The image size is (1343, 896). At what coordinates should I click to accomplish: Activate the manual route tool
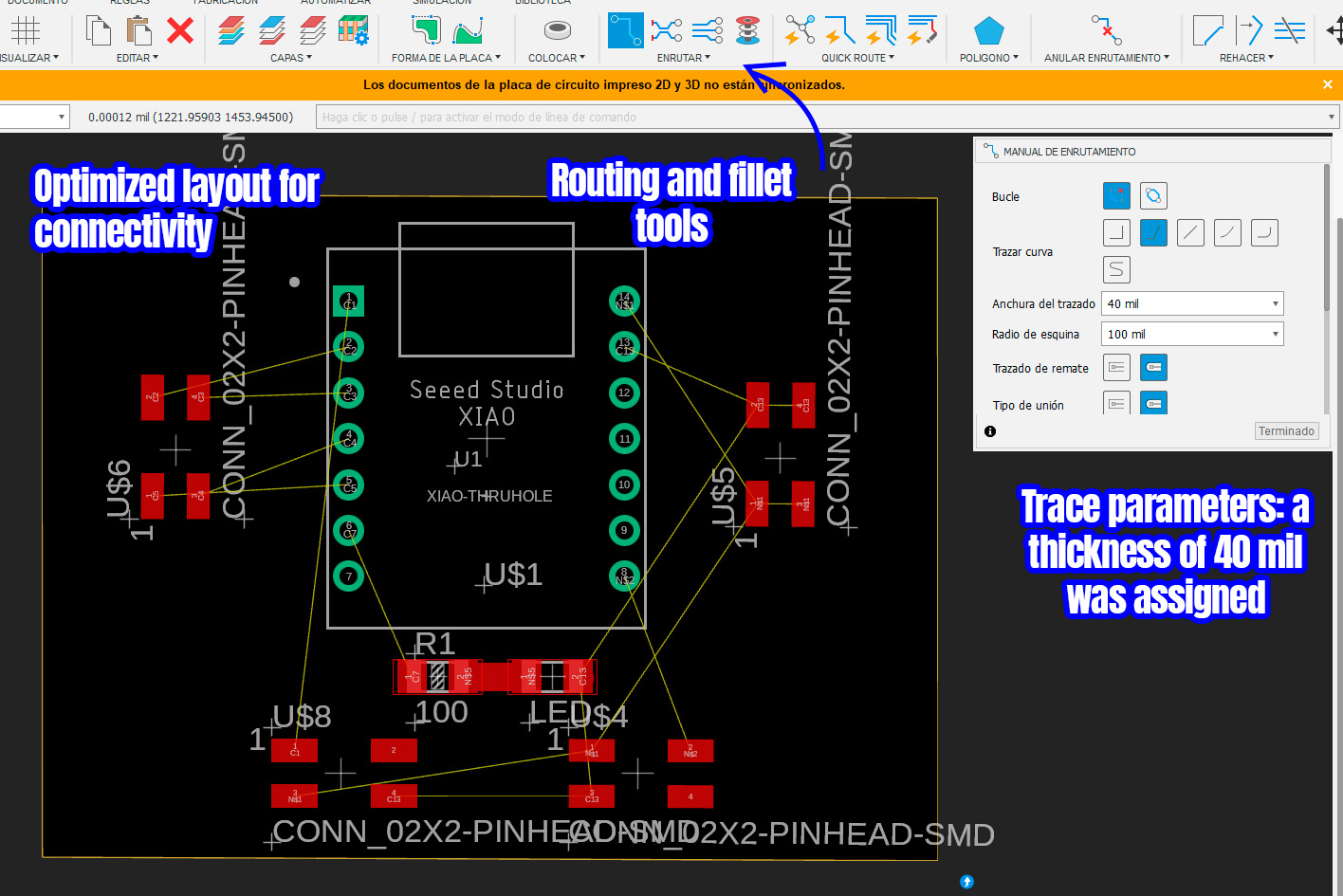tap(626, 30)
